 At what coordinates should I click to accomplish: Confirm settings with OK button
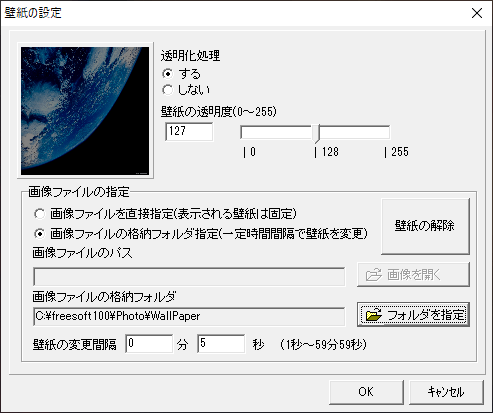pyautogui.click(x=366, y=392)
